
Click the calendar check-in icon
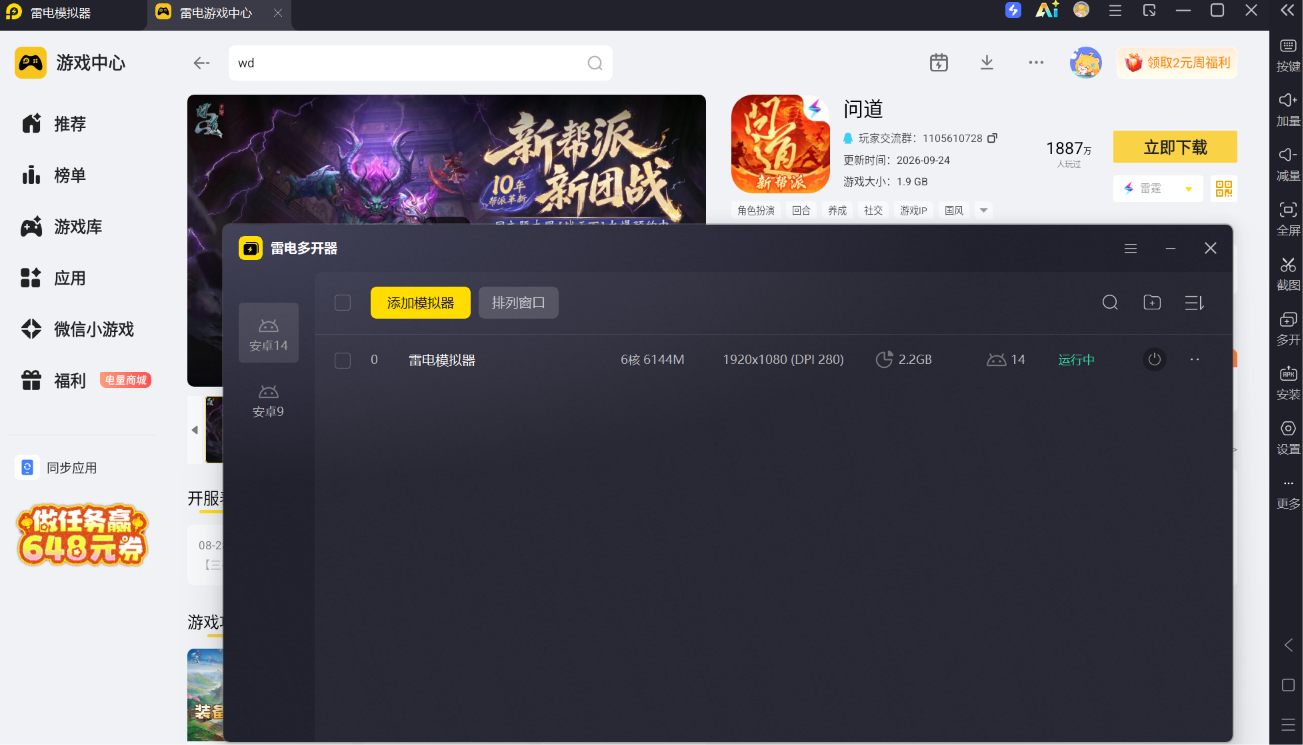click(x=938, y=63)
